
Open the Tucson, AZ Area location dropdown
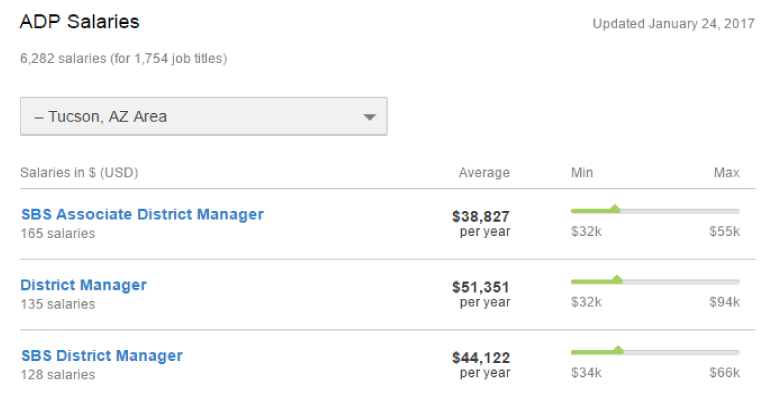pos(203,116)
